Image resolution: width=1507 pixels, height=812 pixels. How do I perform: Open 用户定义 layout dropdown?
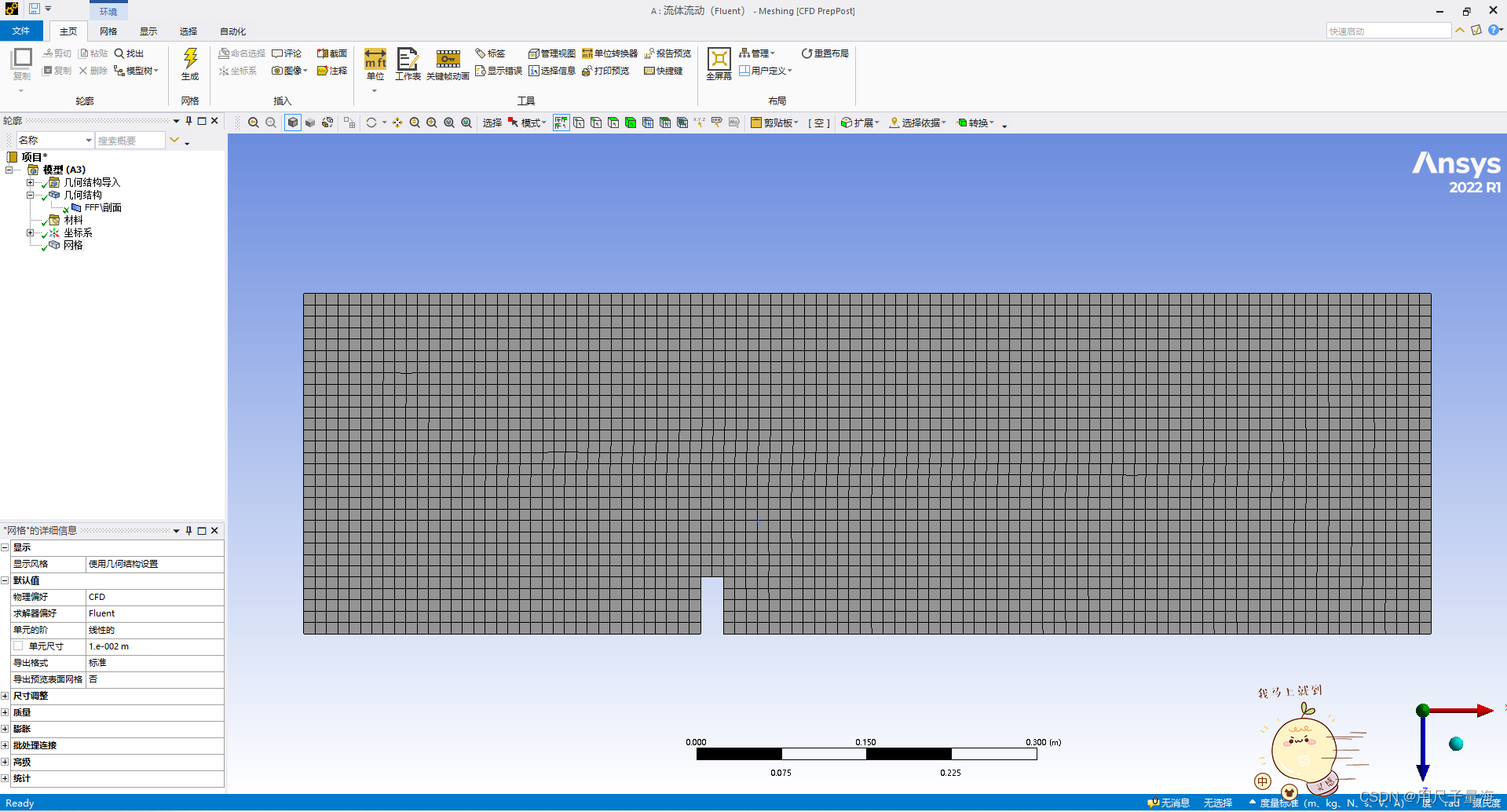click(x=766, y=71)
